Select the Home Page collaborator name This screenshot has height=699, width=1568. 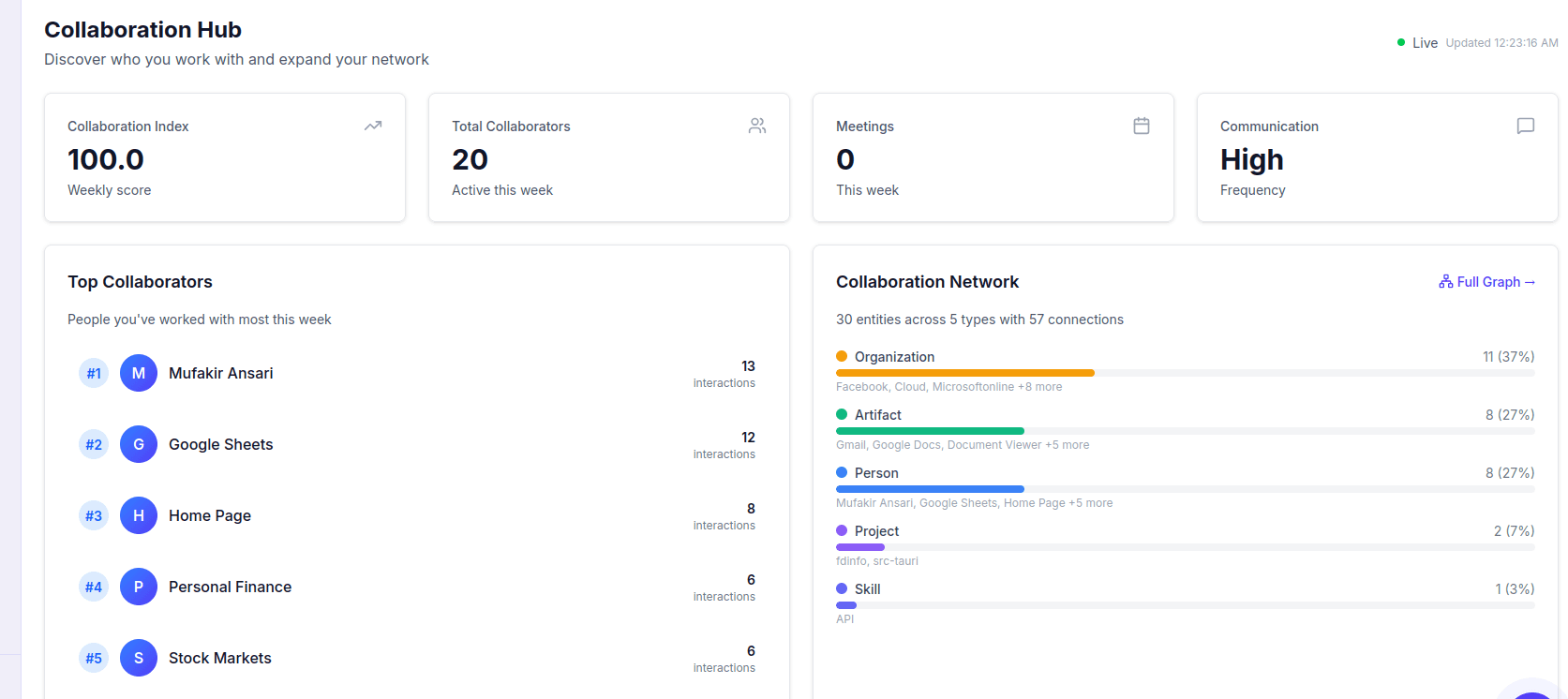(x=210, y=515)
